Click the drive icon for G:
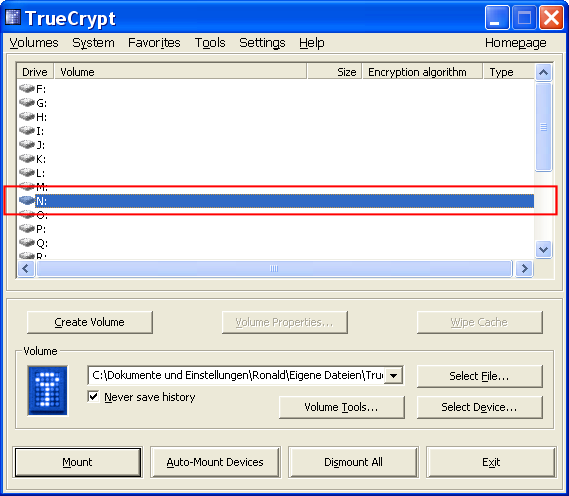This screenshot has width=569, height=496. tap(26, 102)
